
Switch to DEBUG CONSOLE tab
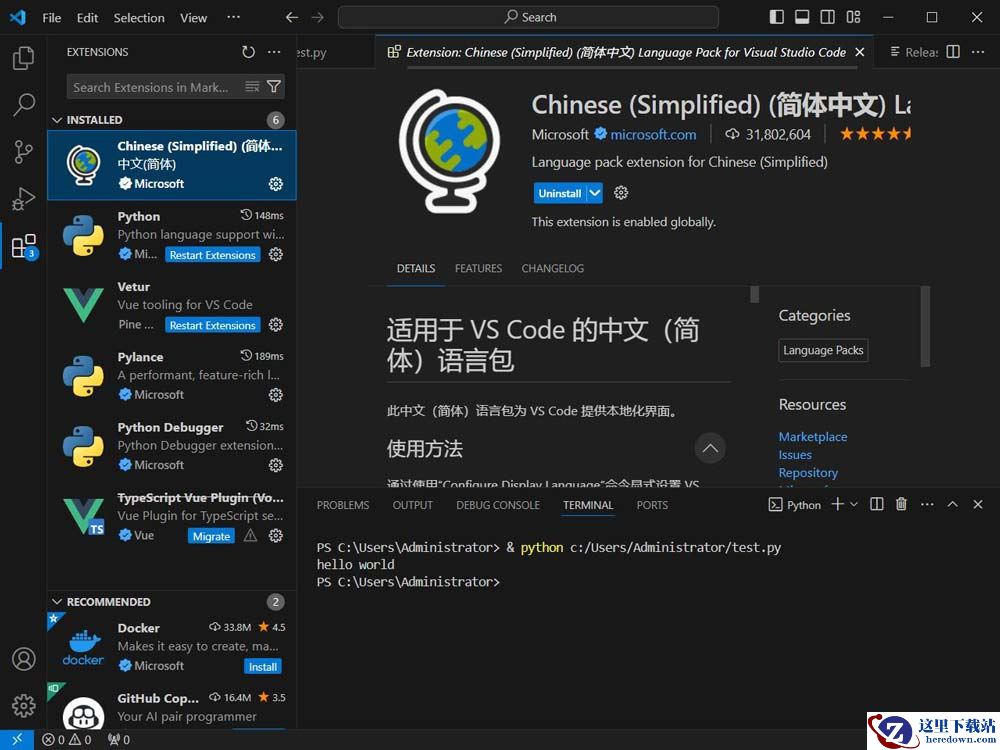point(498,505)
